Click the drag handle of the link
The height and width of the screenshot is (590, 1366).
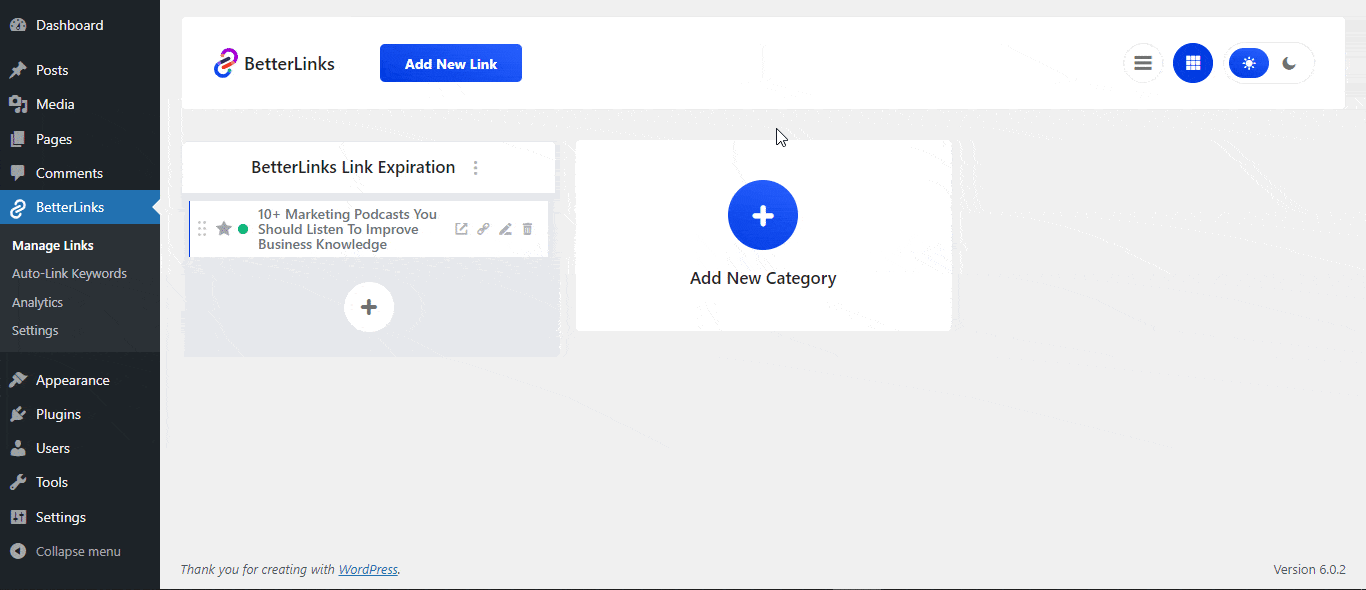point(202,229)
